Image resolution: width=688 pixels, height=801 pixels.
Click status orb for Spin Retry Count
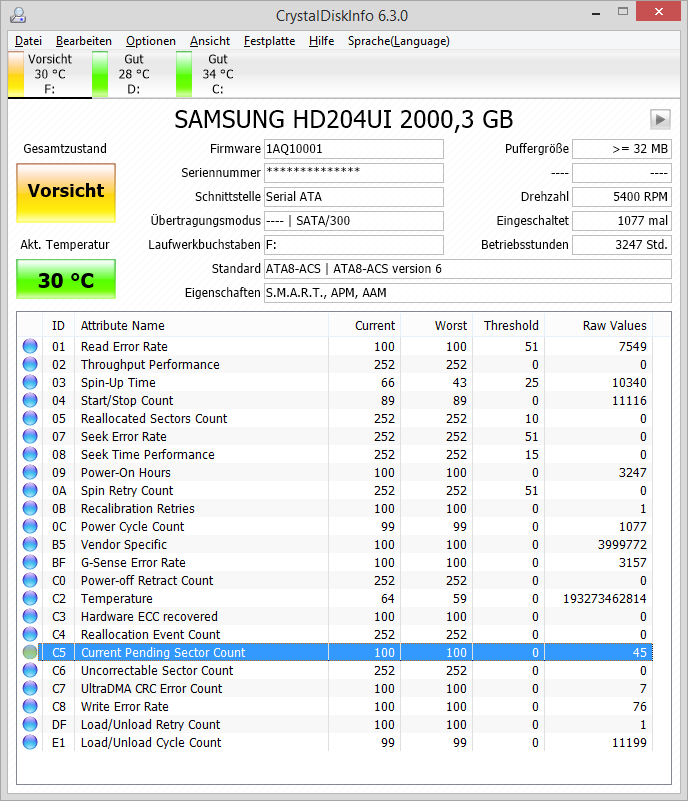point(30,490)
